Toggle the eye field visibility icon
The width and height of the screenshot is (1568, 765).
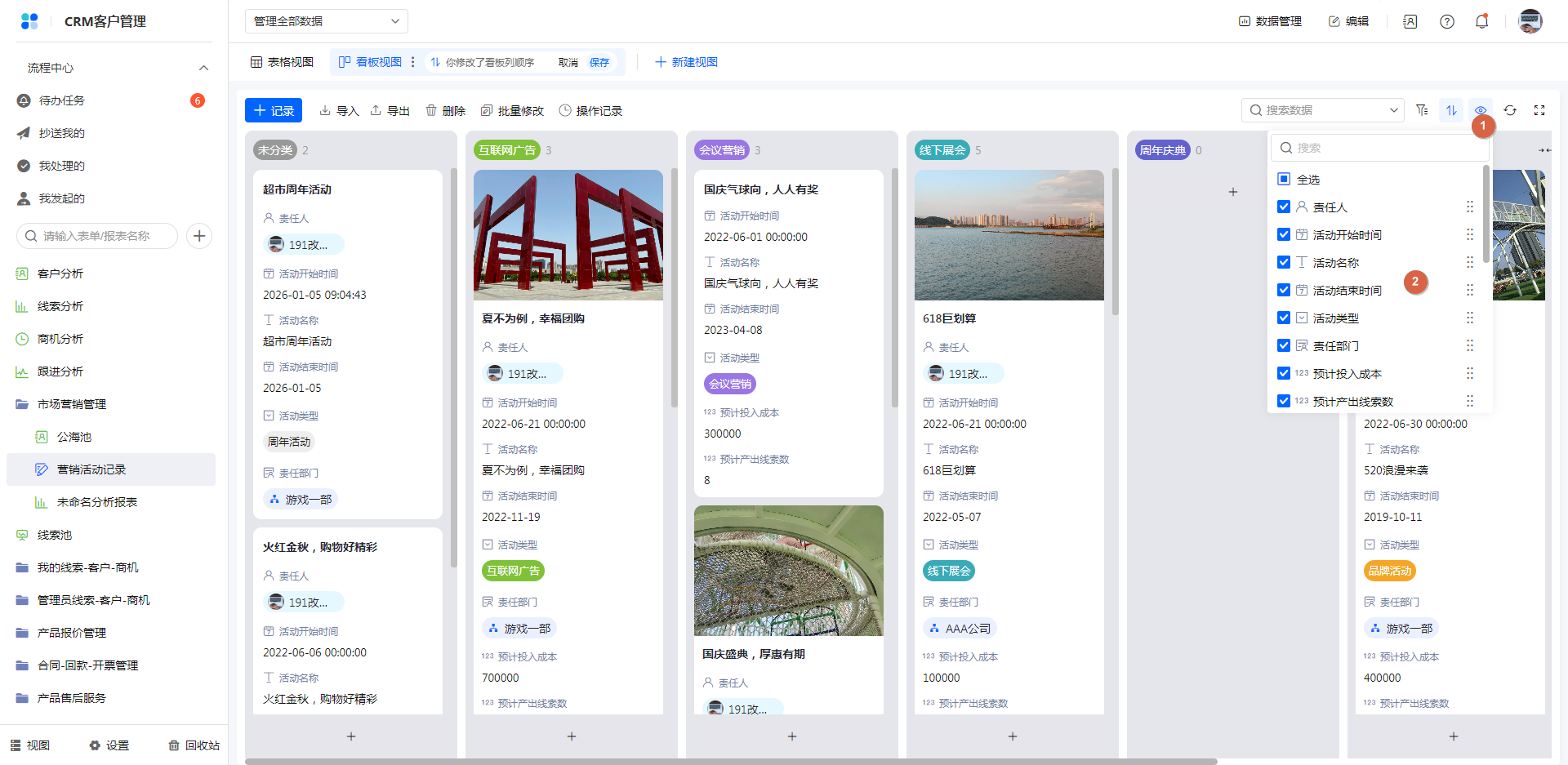pyautogui.click(x=1480, y=110)
